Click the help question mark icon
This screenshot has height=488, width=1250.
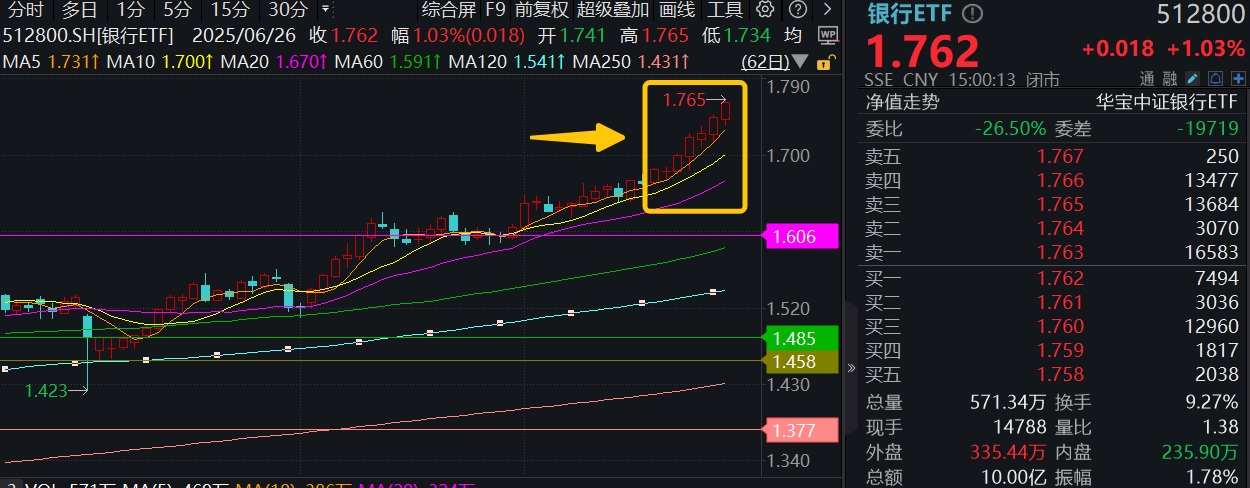[797, 11]
